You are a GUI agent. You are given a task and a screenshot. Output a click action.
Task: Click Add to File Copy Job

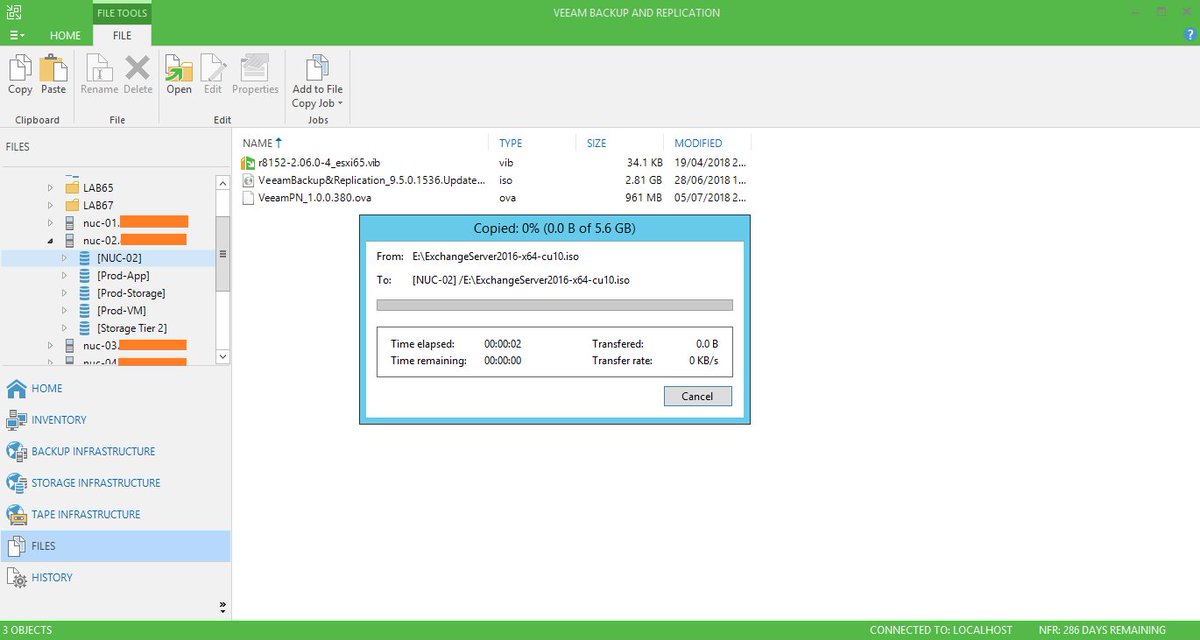pyautogui.click(x=318, y=81)
